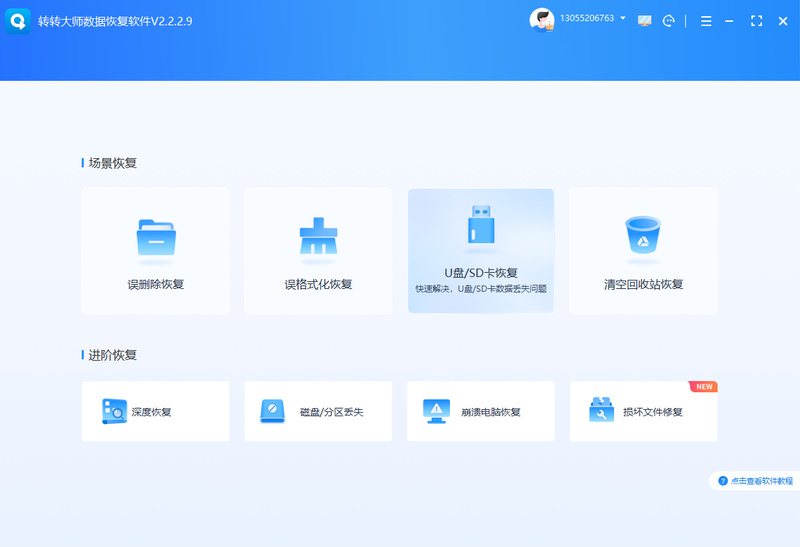The width and height of the screenshot is (800, 547).
Task: Open the 误删除恢复 folder icon
Action: click(x=156, y=237)
